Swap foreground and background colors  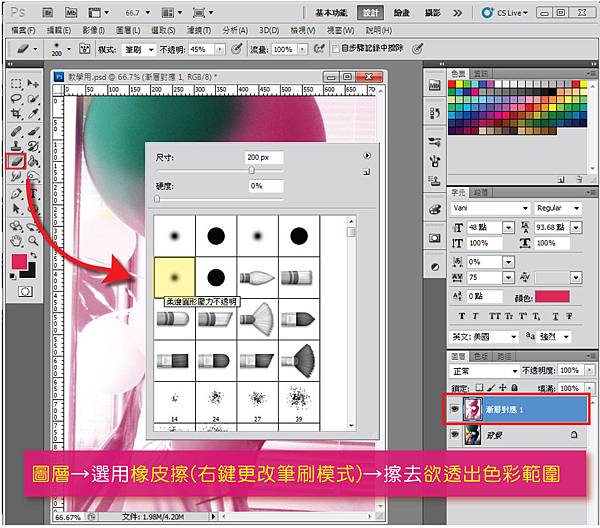34,255
